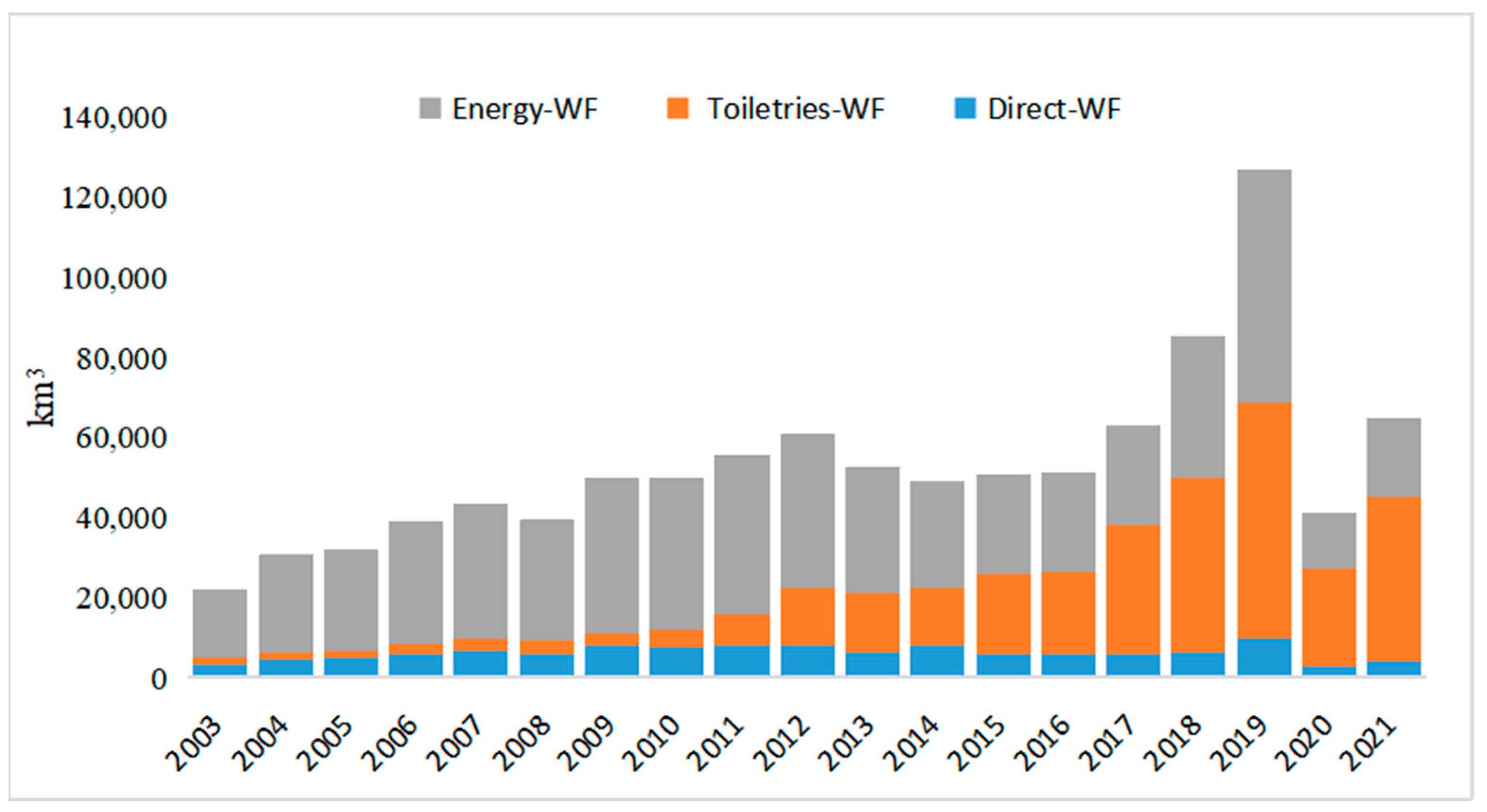Viewport: 1487px width, 812px height.
Task: Click the km³ y-axis title
Action: tap(42, 398)
